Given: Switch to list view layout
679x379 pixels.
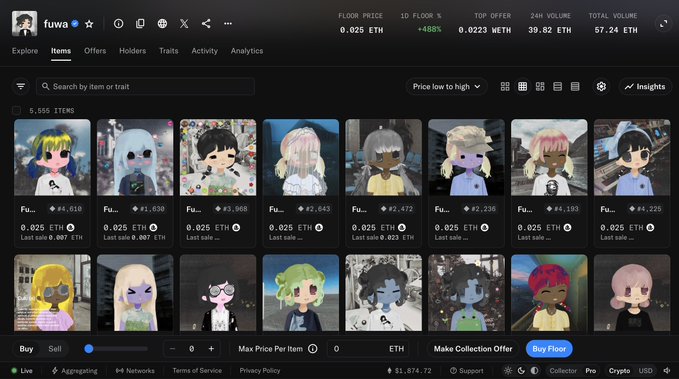Looking at the screenshot, I should [x=557, y=87].
